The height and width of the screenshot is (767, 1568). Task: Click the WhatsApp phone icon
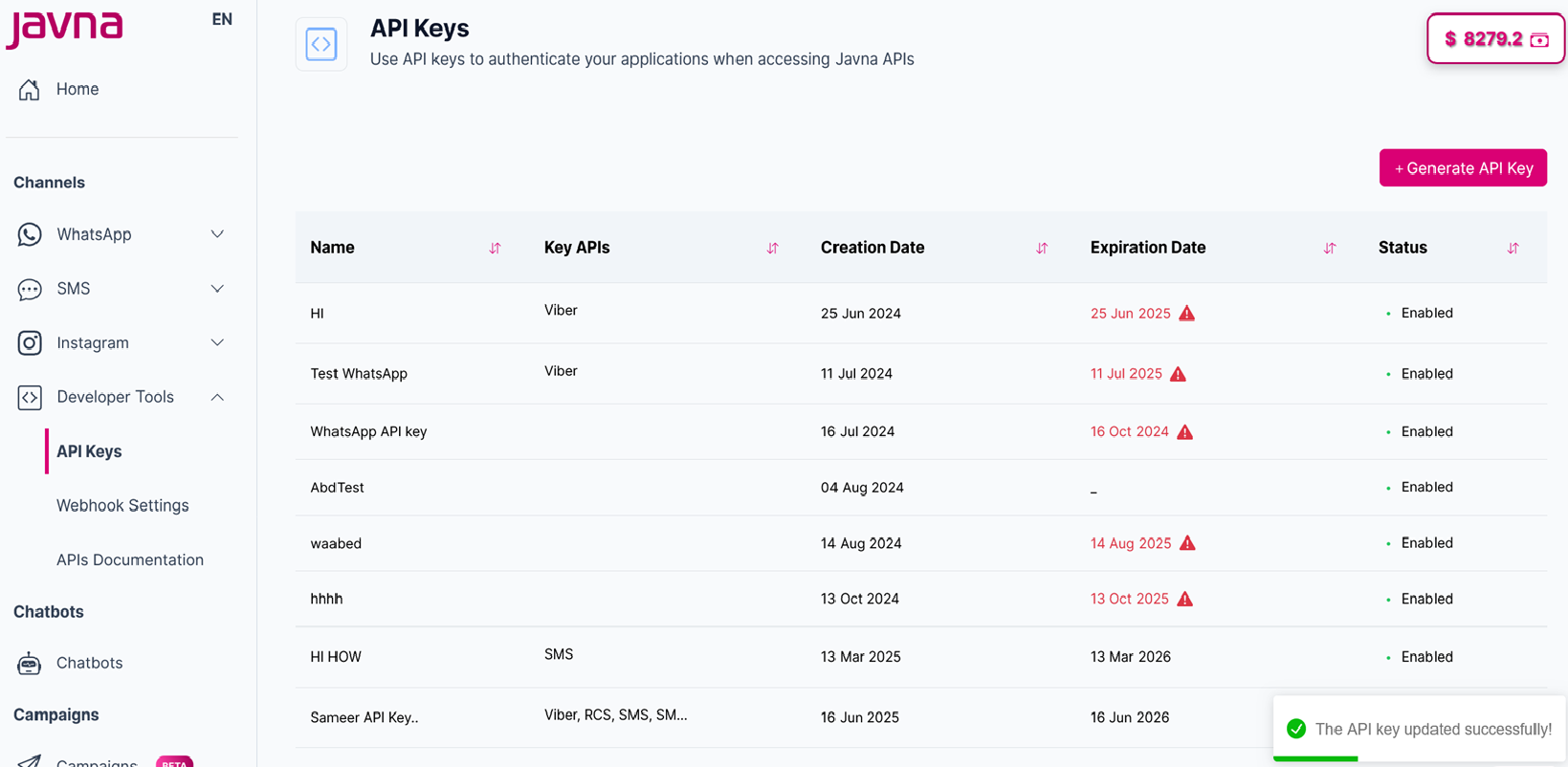(x=30, y=234)
